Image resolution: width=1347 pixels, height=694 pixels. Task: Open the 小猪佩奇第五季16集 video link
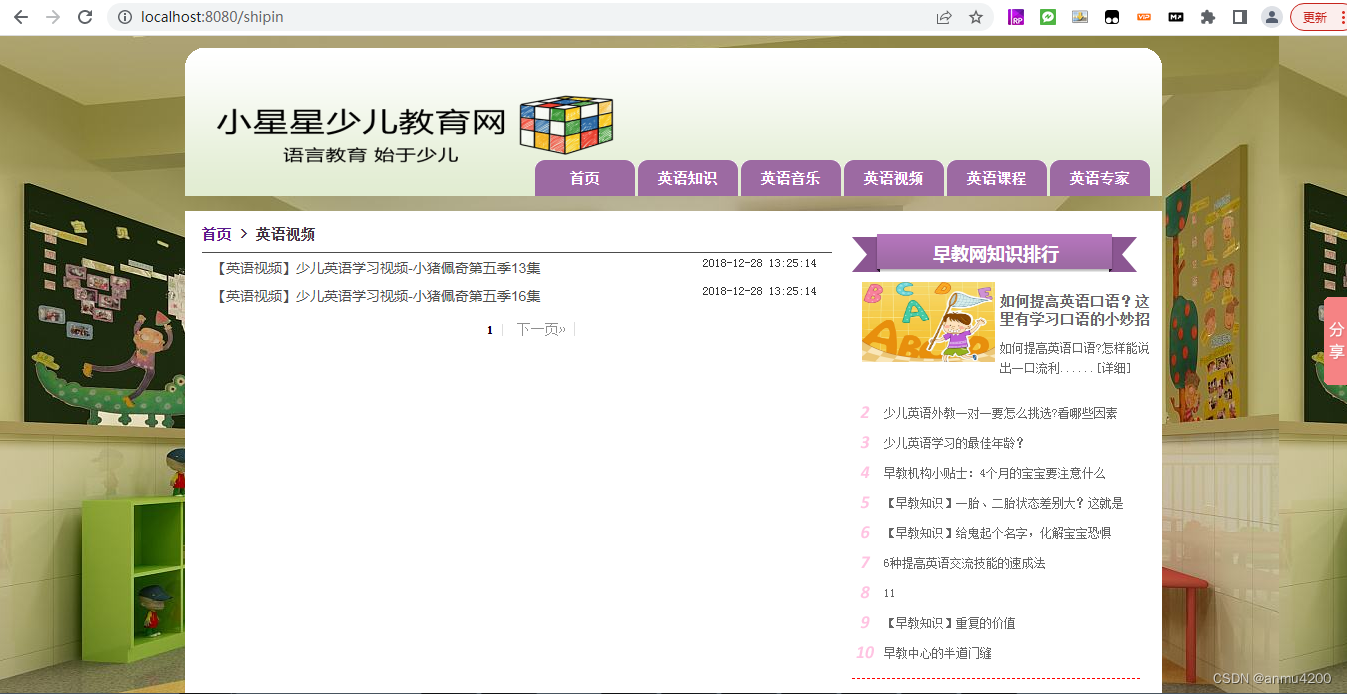pos(379,296)
